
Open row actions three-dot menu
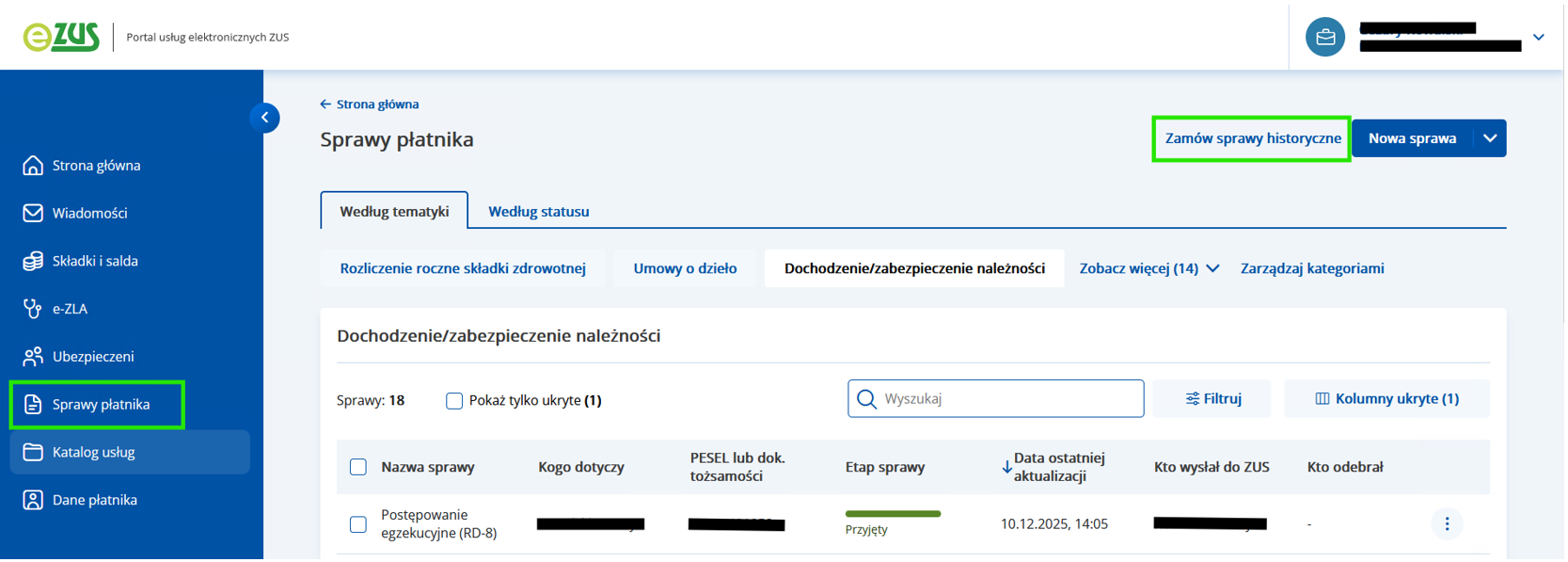pyautogui.click(x=1446, y=524)
